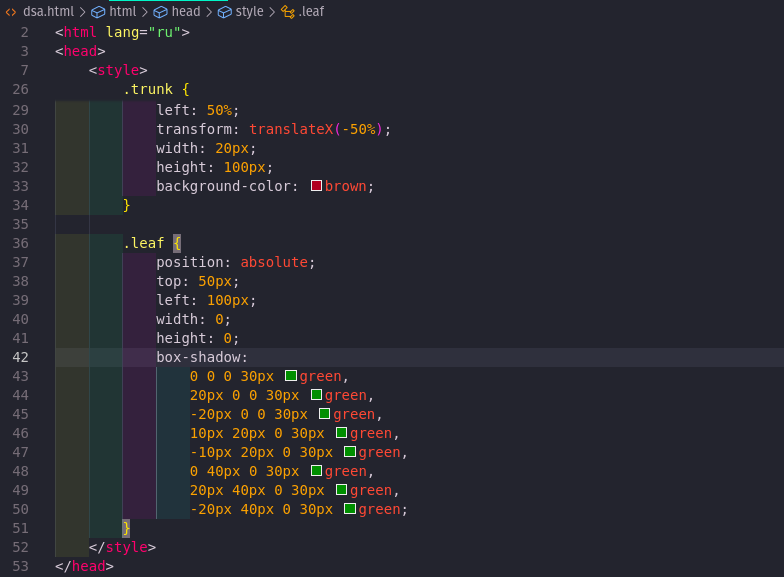Click the box-shadow property name
Viewport: 784px width, 577px height.
[x=198, y=357]
